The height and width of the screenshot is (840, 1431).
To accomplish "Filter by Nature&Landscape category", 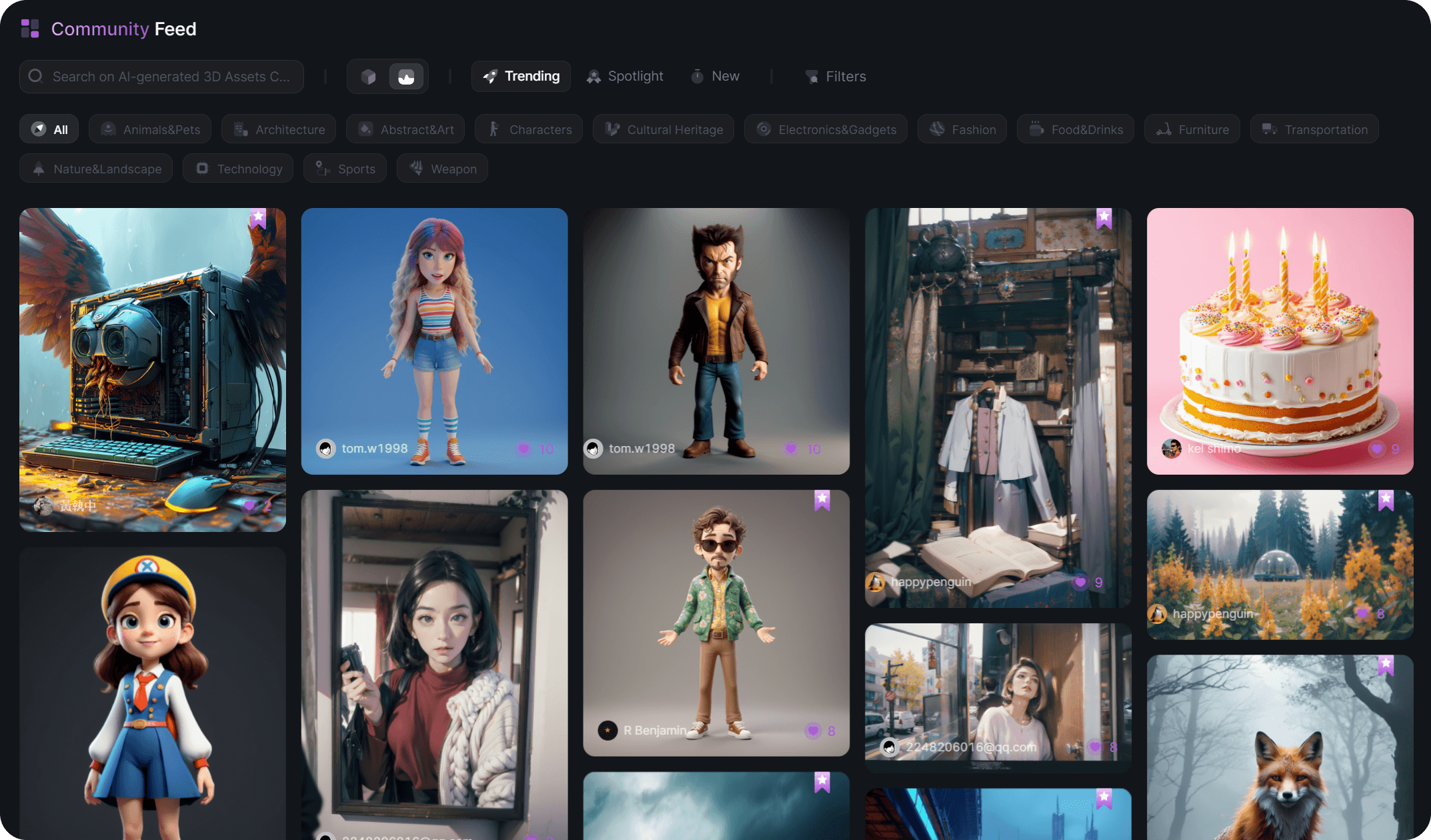I will coord(96,169).
